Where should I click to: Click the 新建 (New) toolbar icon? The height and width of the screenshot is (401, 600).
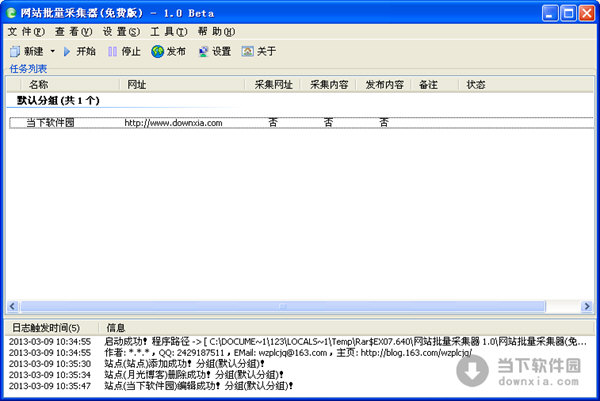click(x=15, y=51)
